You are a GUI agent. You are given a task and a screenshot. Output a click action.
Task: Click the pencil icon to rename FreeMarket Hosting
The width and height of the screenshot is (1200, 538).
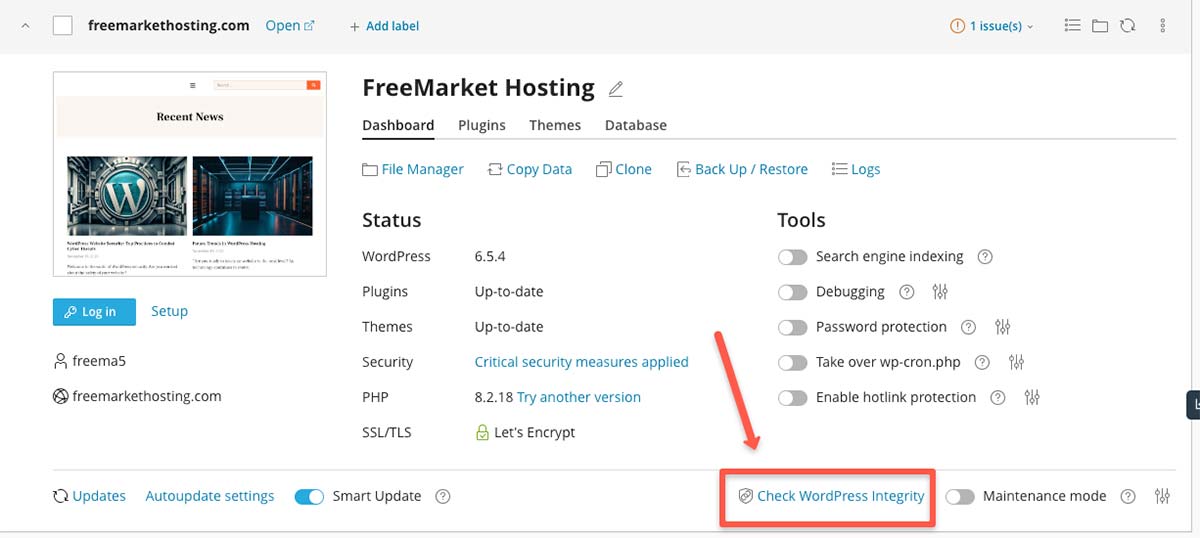tap(616, 89)
